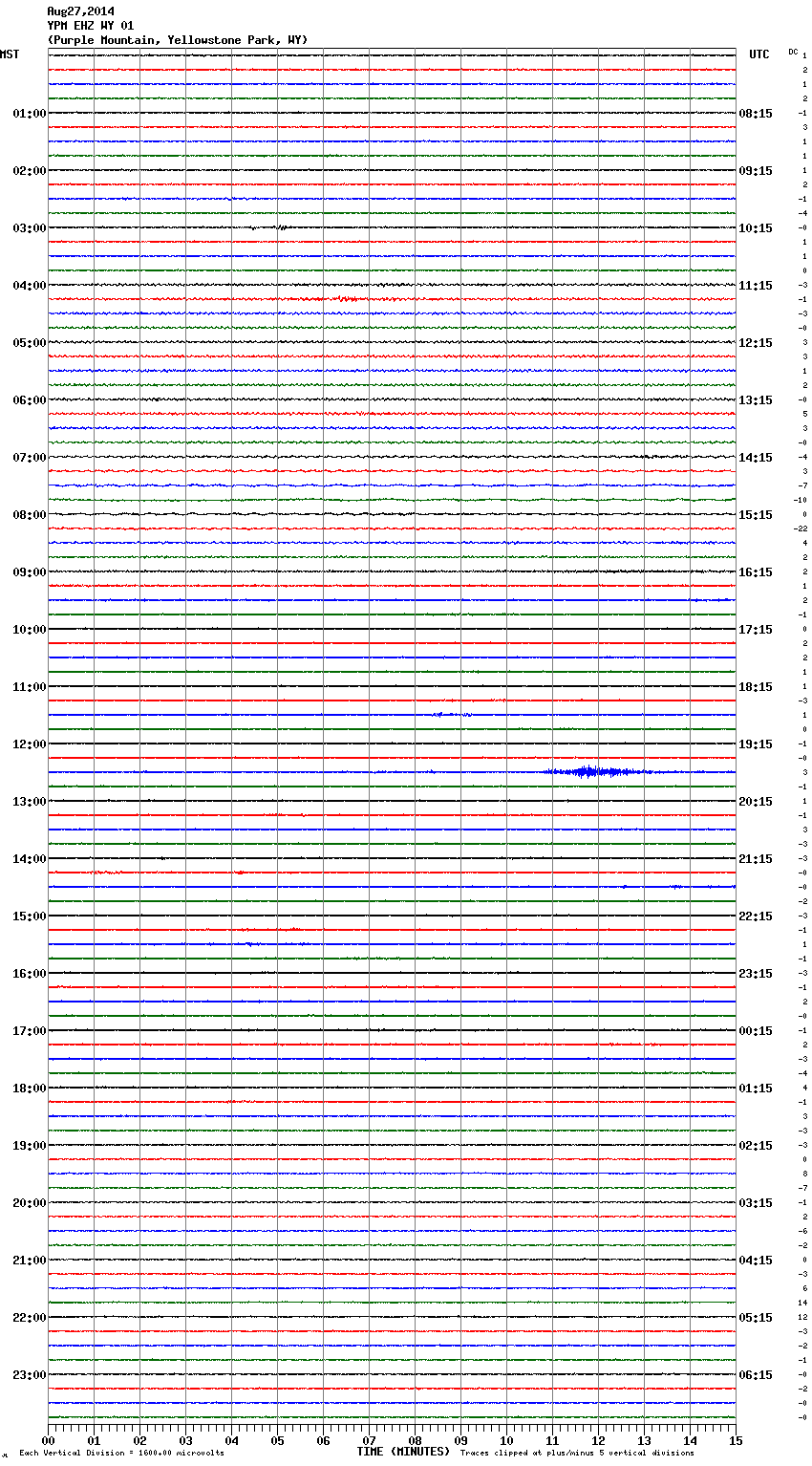
Task: Select the 07:00 MST time label
Action: pyautogui.click(x=29, y=458)
